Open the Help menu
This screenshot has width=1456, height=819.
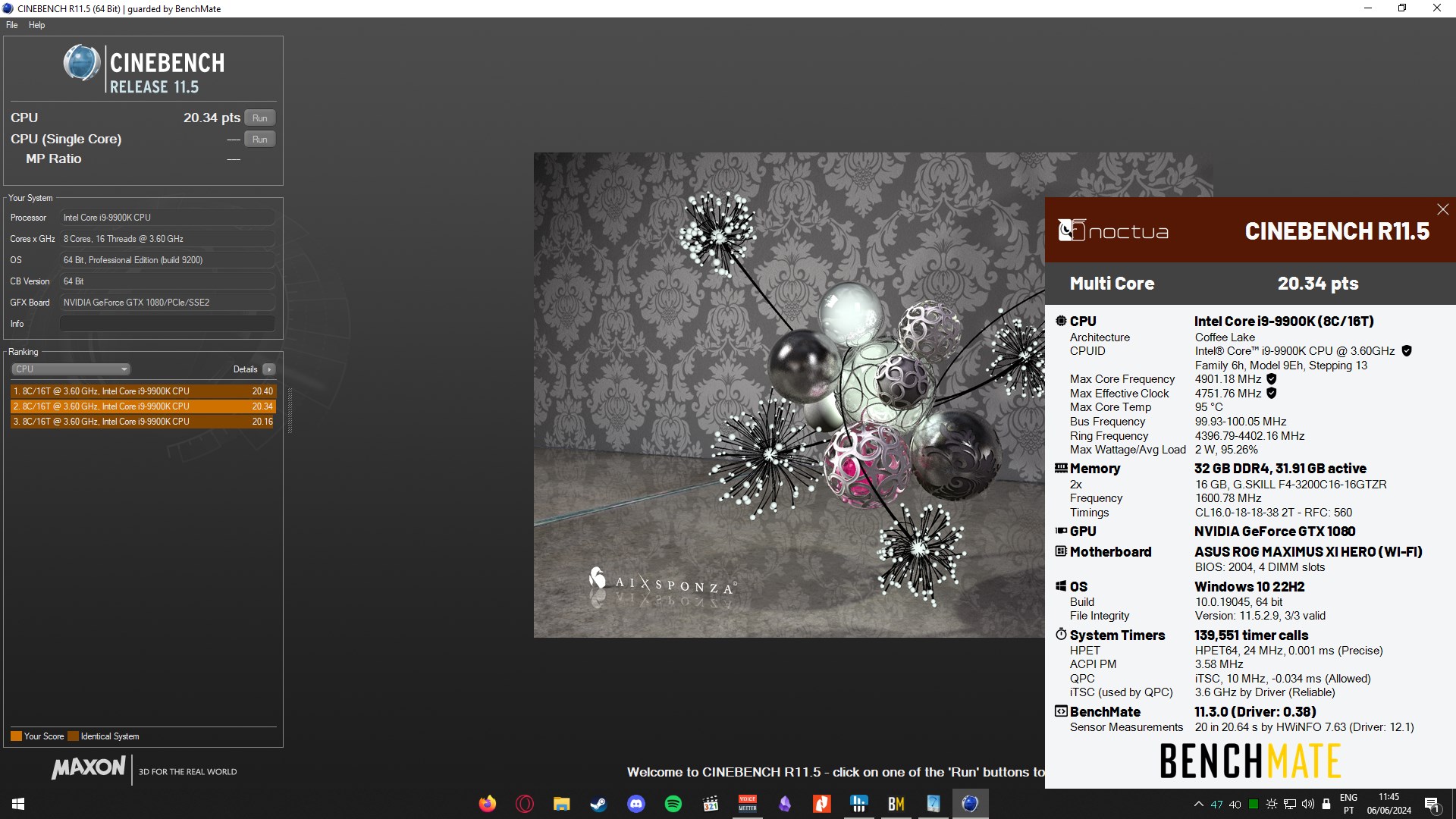36,25
